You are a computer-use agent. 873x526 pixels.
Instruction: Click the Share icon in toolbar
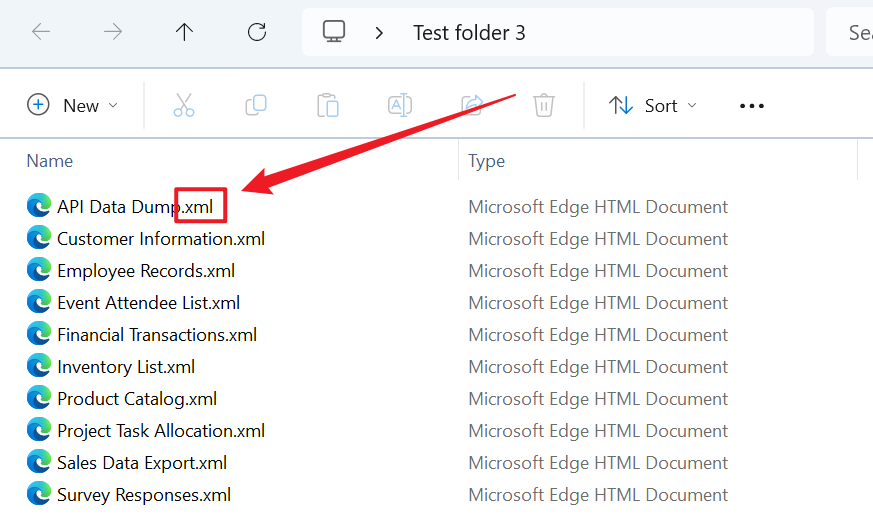[472, 105]
